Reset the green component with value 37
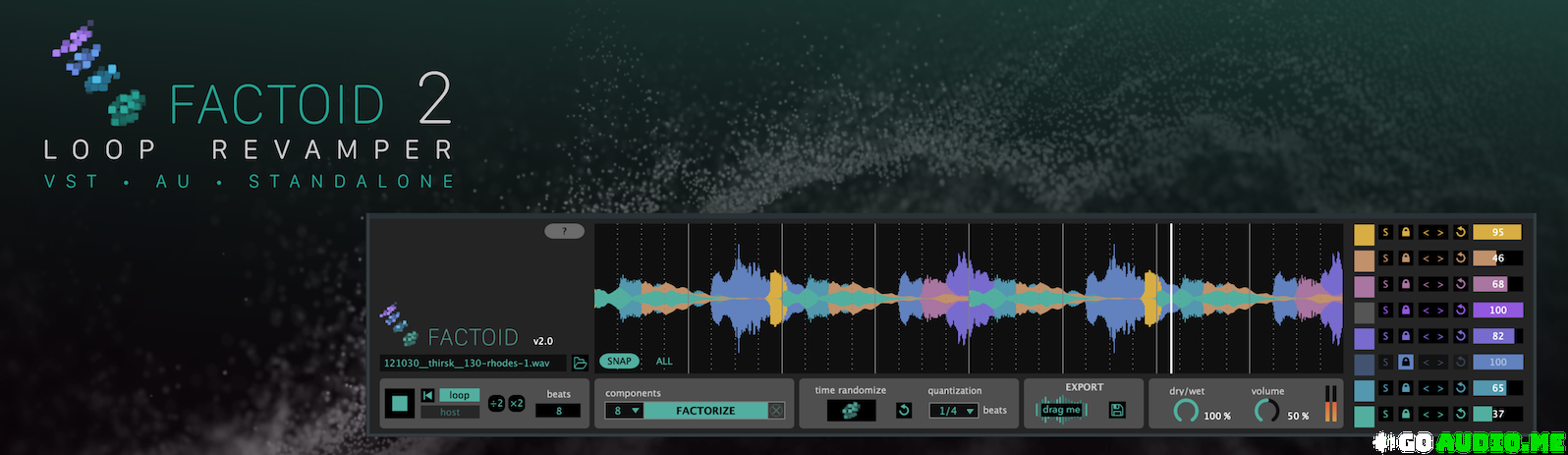The width and height of the screenshot is (1568, 455). click(1460, 414)
